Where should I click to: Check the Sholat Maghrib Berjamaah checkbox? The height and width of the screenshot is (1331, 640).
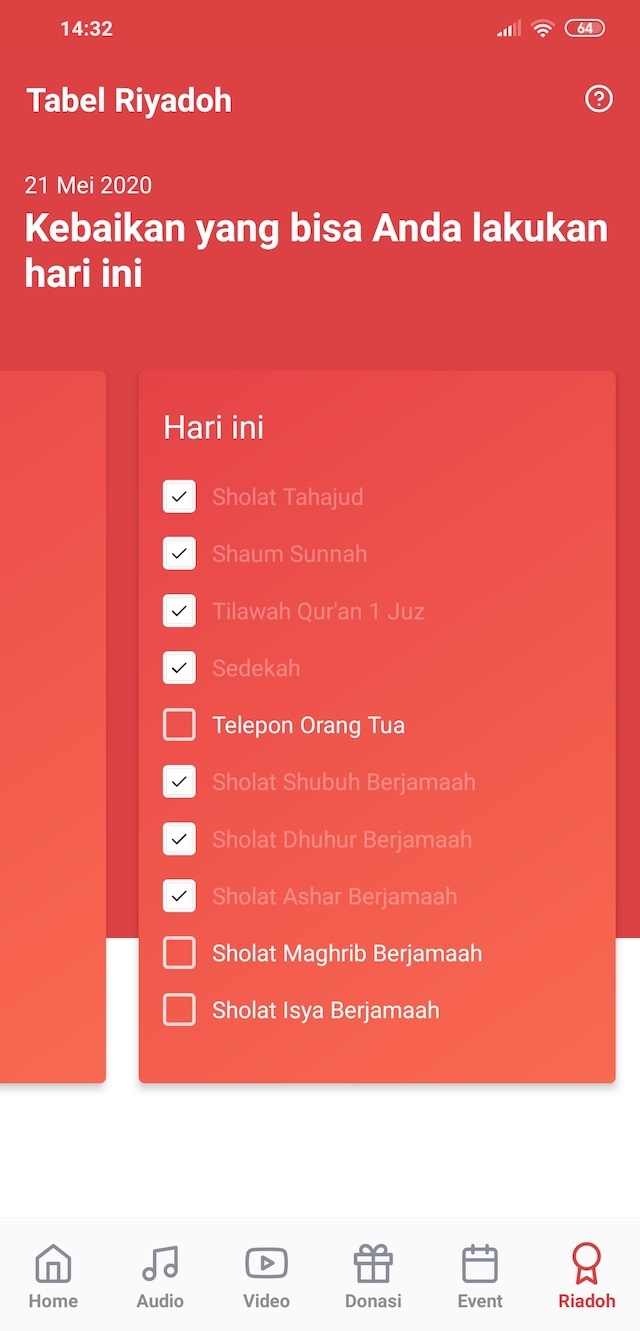pyautogui.click(x=180, y=953)
